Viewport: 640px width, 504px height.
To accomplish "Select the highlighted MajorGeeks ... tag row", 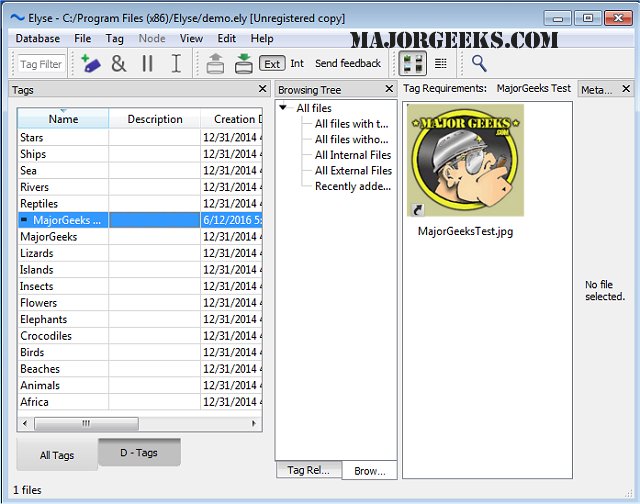I will click(140, 220).
